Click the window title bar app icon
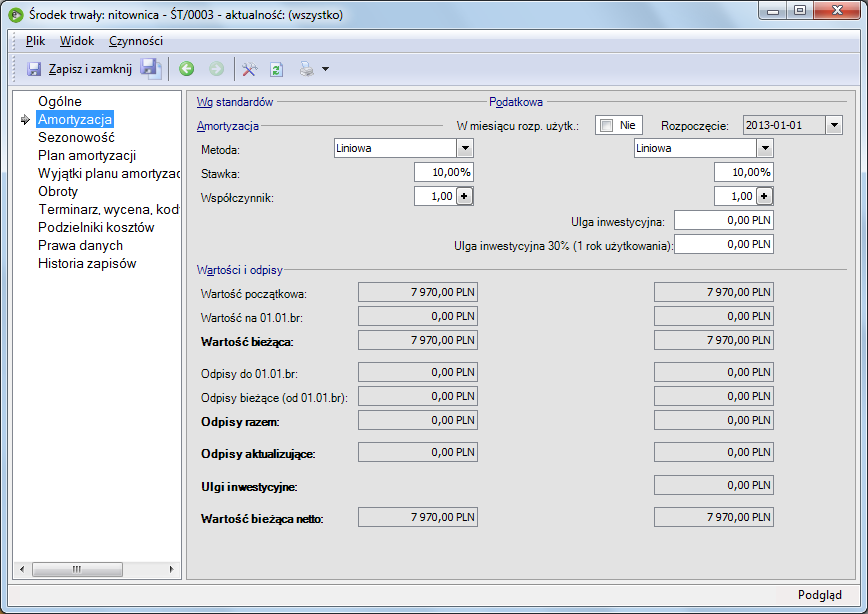This screenshot has height=614, width=868. click(x=16, y=15)
